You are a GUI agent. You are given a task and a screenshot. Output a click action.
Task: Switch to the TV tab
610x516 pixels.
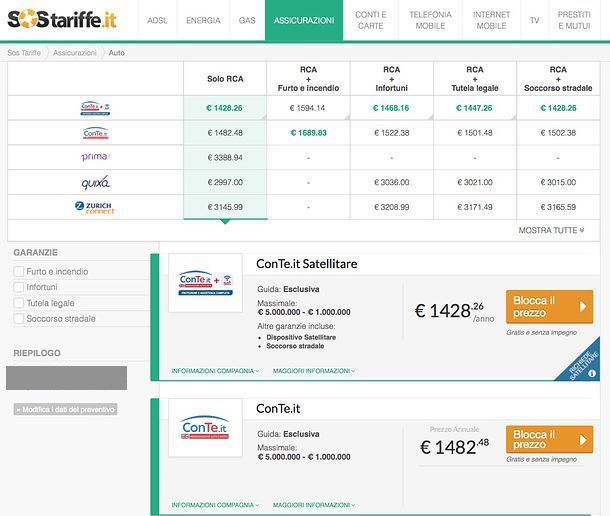(535, 20)
